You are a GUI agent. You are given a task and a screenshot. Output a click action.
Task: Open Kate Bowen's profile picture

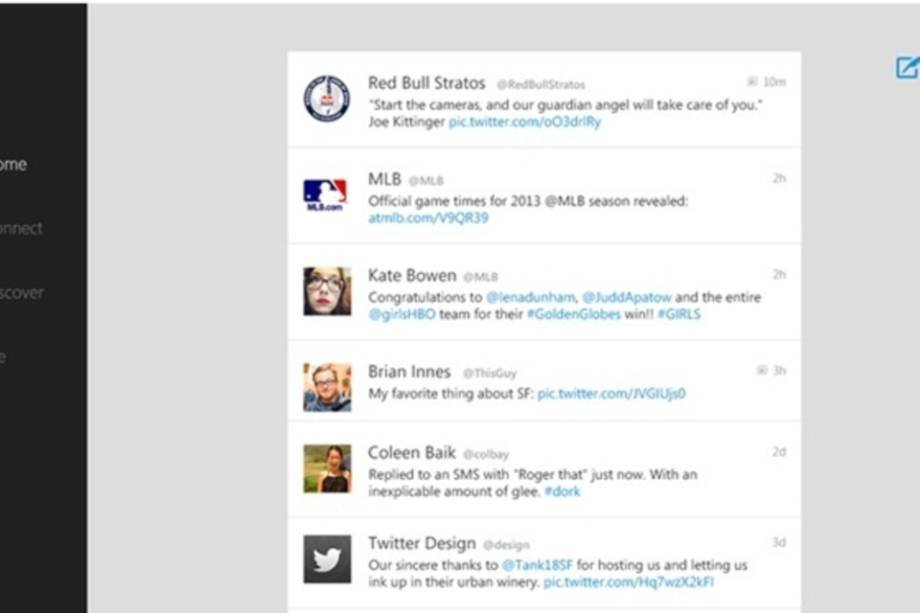pyautogui.click(x=327, y=291)
